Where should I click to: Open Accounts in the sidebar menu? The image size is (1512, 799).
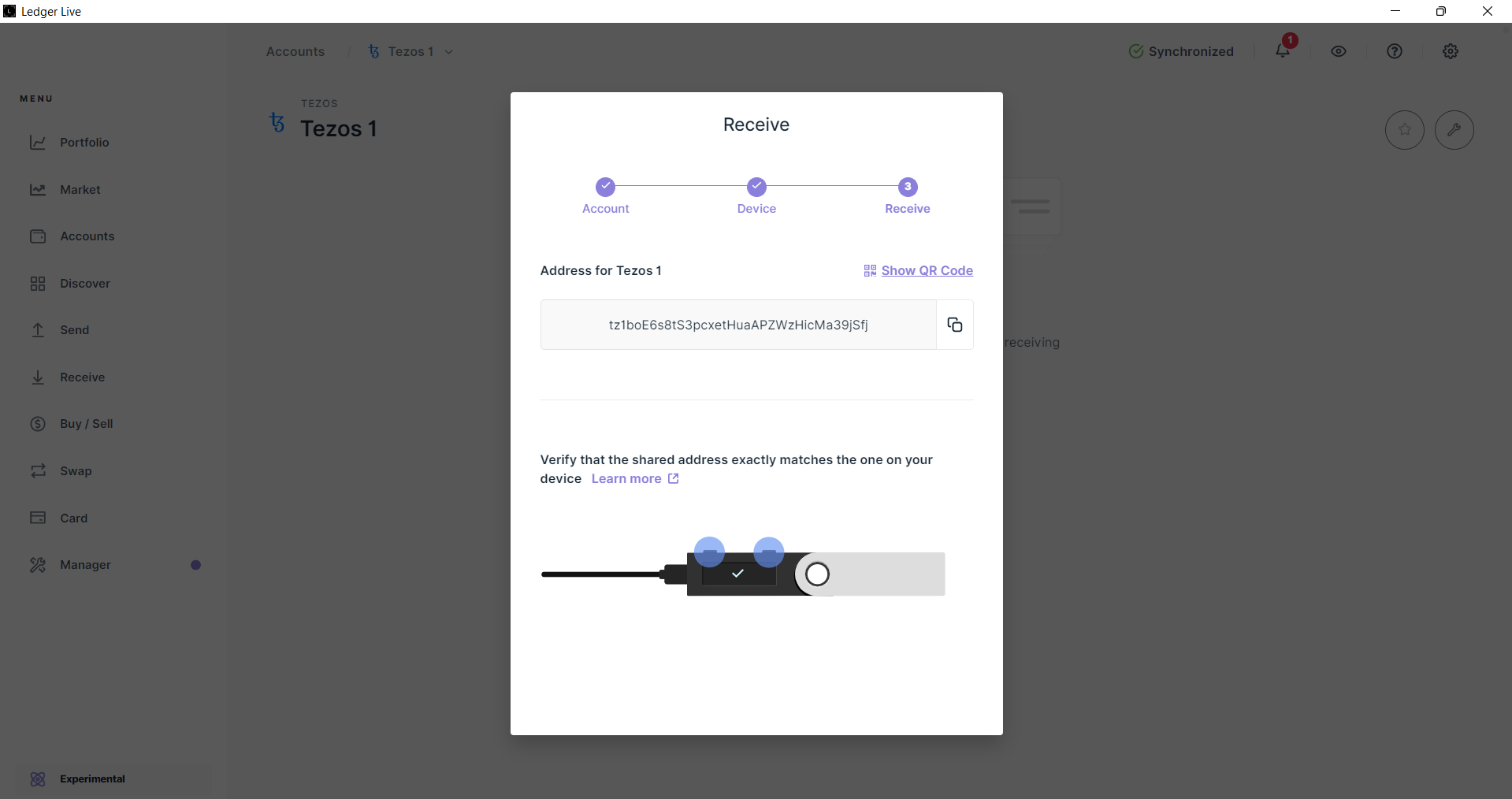87,236
